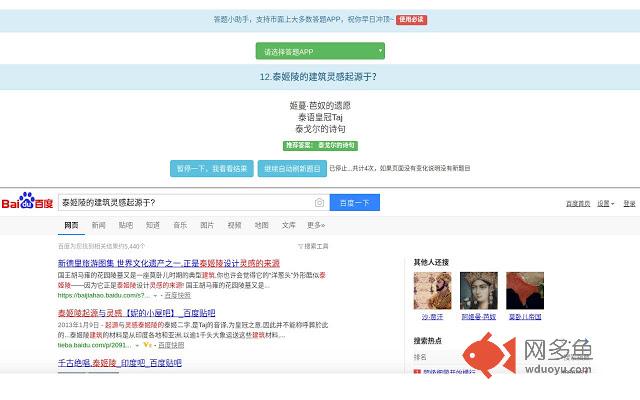Click the 登录 link

629,203
